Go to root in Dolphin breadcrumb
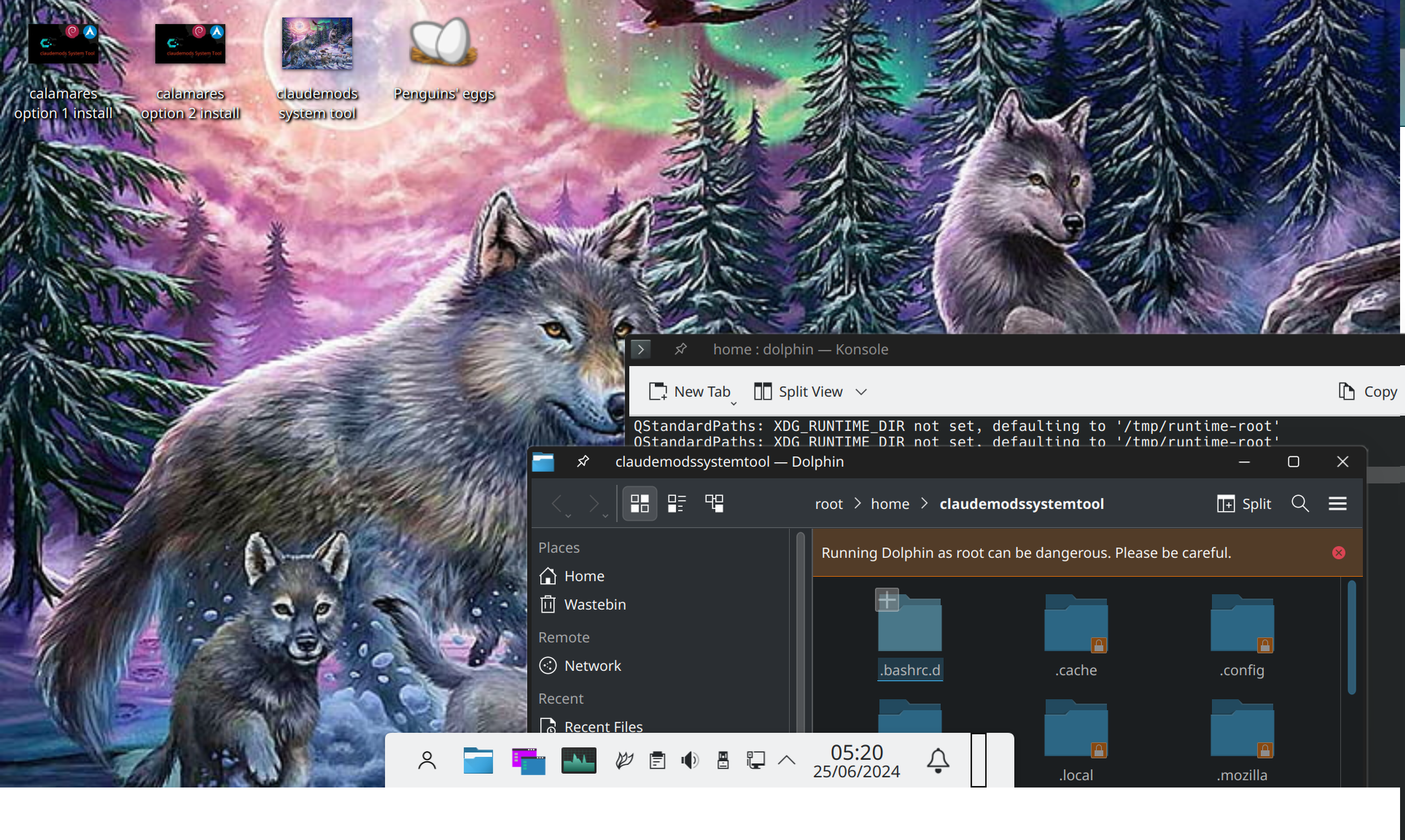The image size is (1405, 840). pyautogui.click(x=829, y=504)
